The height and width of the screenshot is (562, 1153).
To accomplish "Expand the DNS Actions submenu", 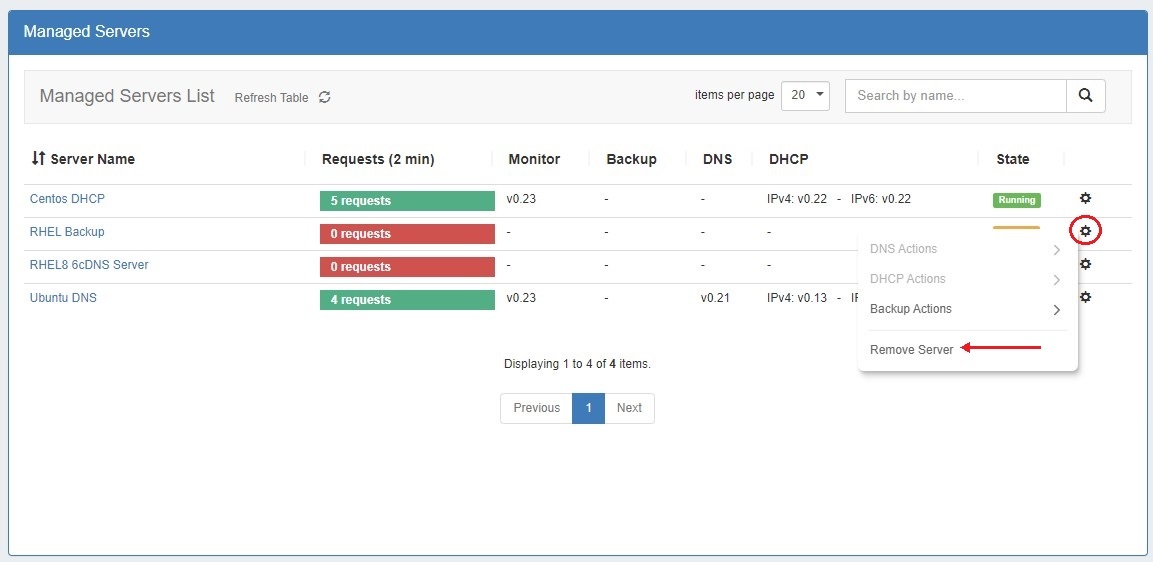I will [x=965, y=249].
